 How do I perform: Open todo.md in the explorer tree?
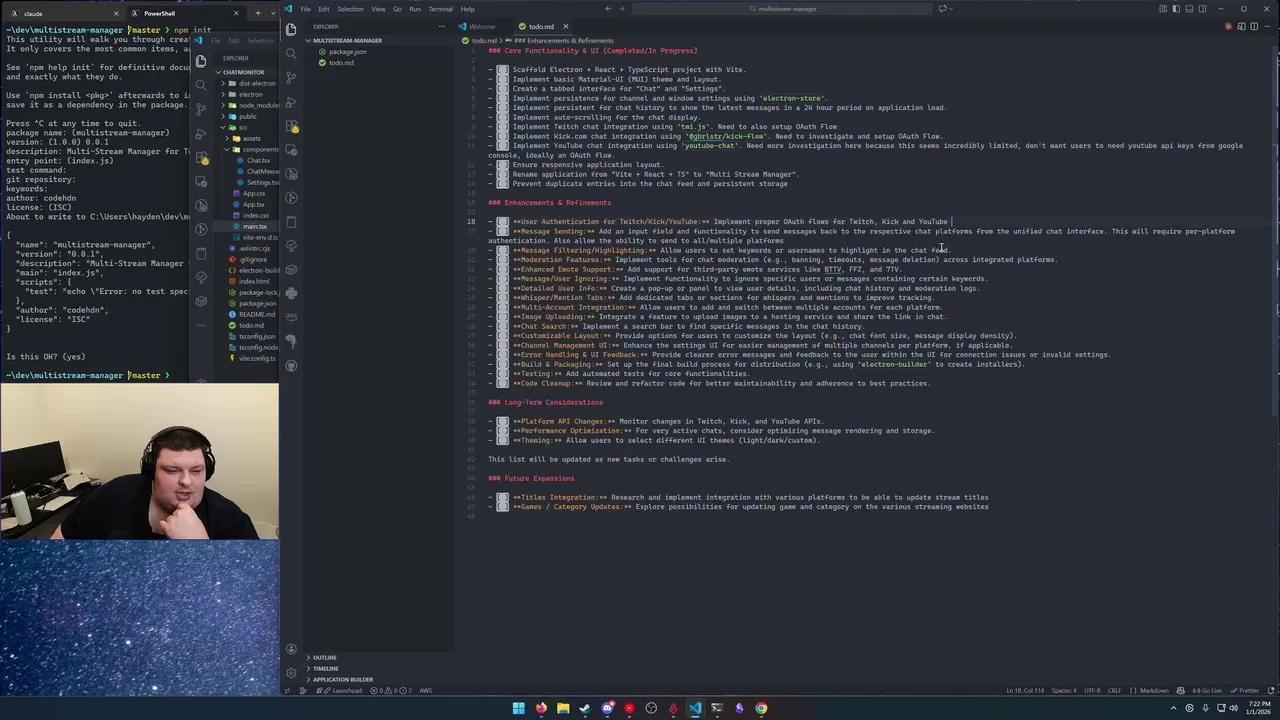[341, 63]
